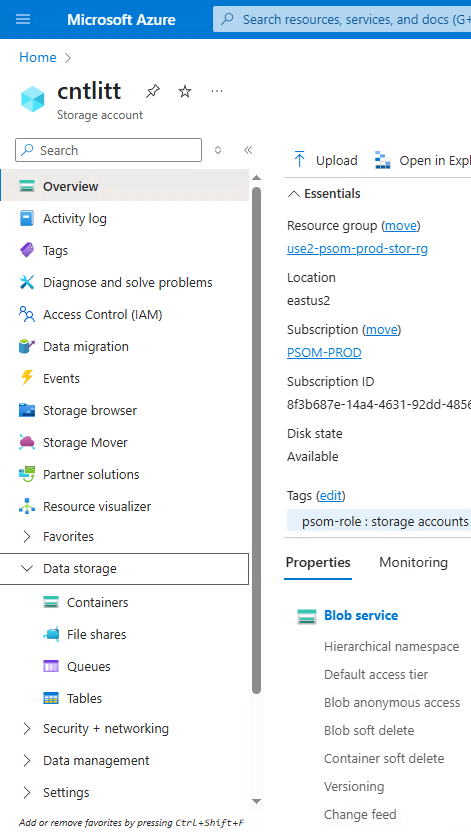Viewport: 471px width, 832px height.
Task: Click the File shares icon
Action: pos(51,634)
